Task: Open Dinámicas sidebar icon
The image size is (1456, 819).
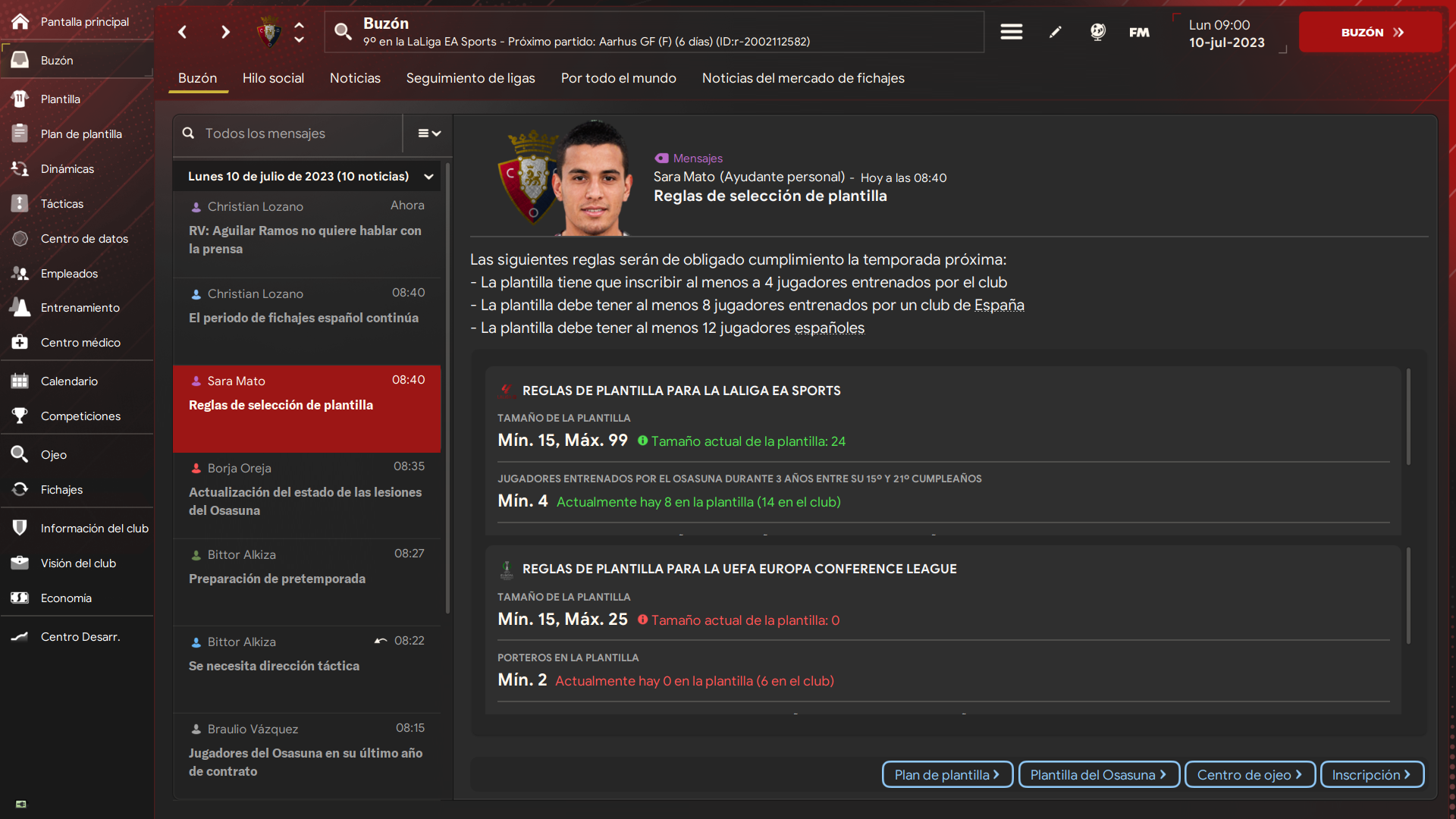Action: (x=20, y=168)
